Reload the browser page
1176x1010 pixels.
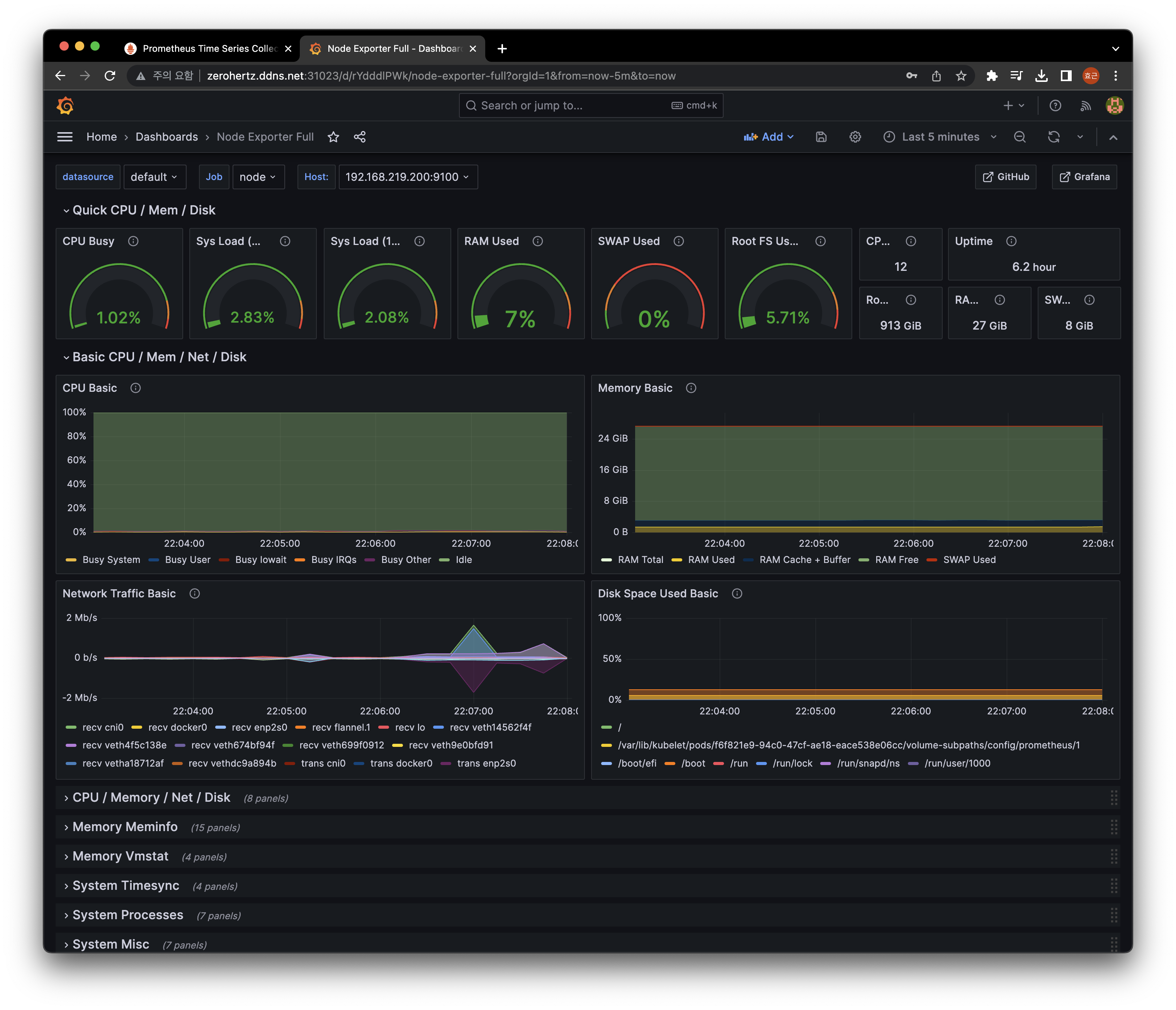pos(110,75)
